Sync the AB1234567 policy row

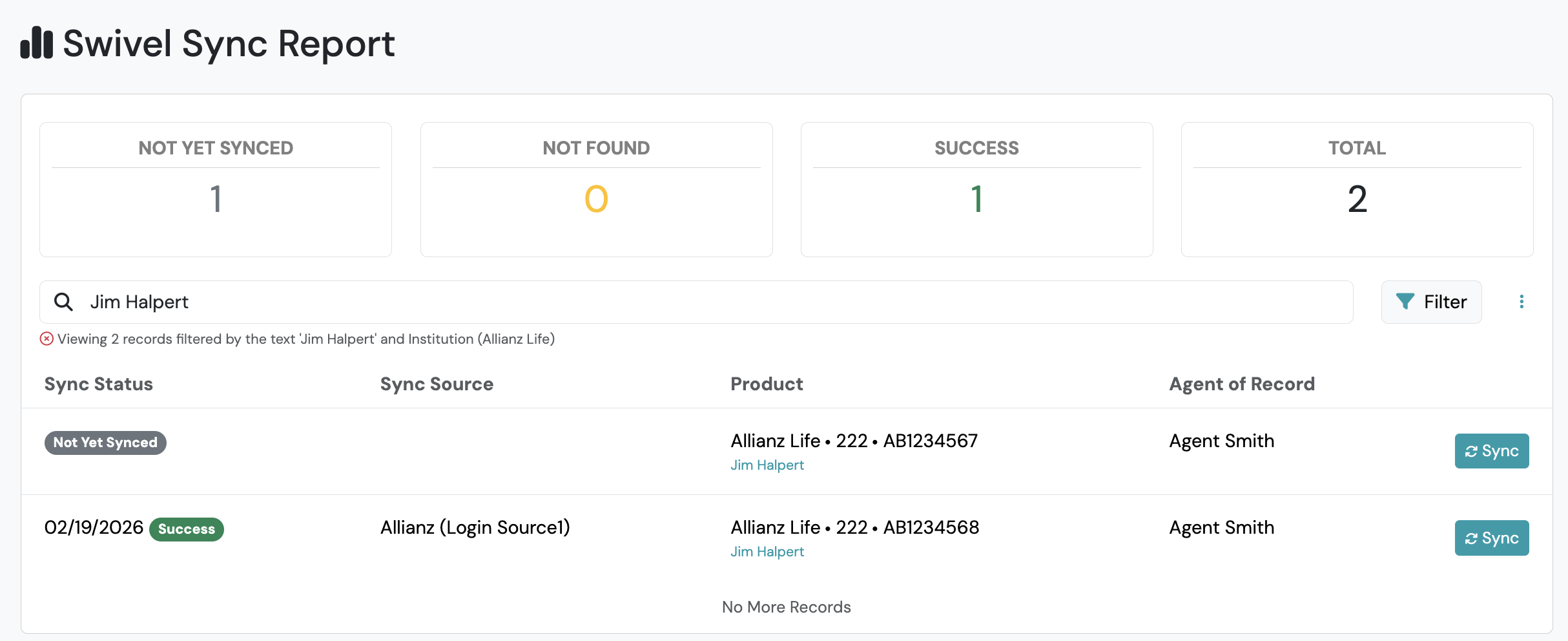point(1492,451)
